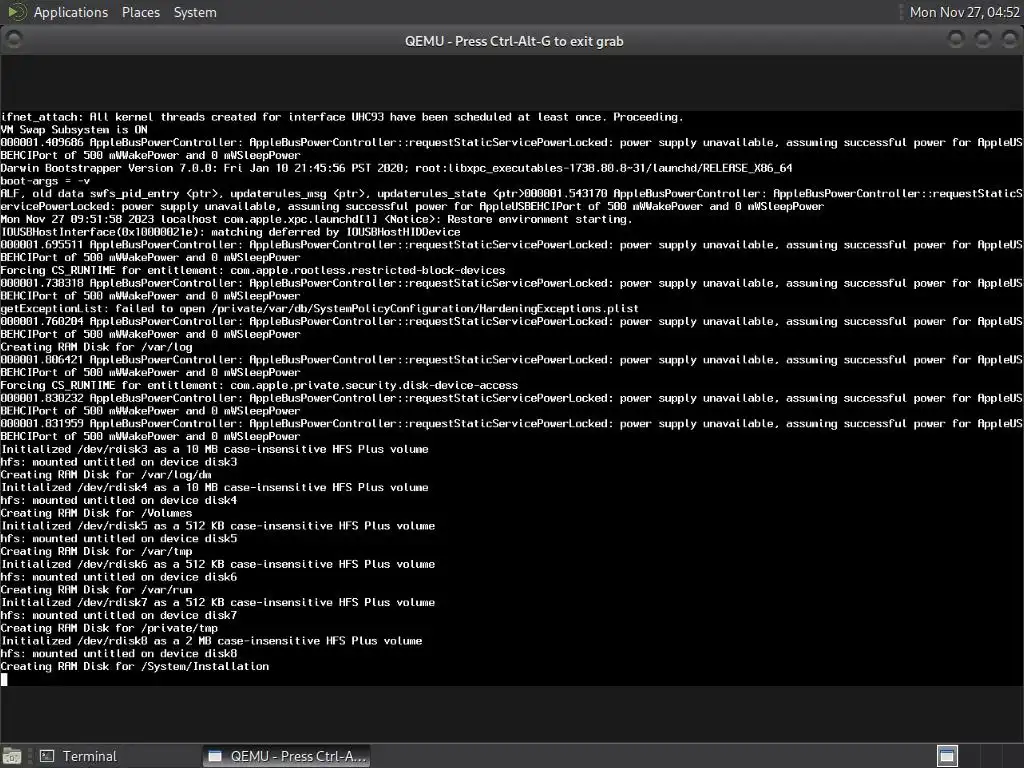Click 'Creating RAM Disk for /var/log/dm'
1024x768 pixels.
(106, 475)
